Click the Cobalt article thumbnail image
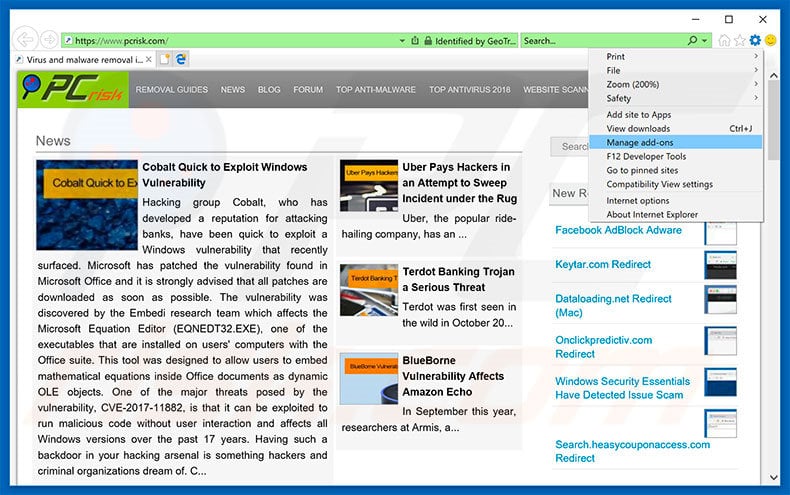The image size is (790, 495). (87, 205)
